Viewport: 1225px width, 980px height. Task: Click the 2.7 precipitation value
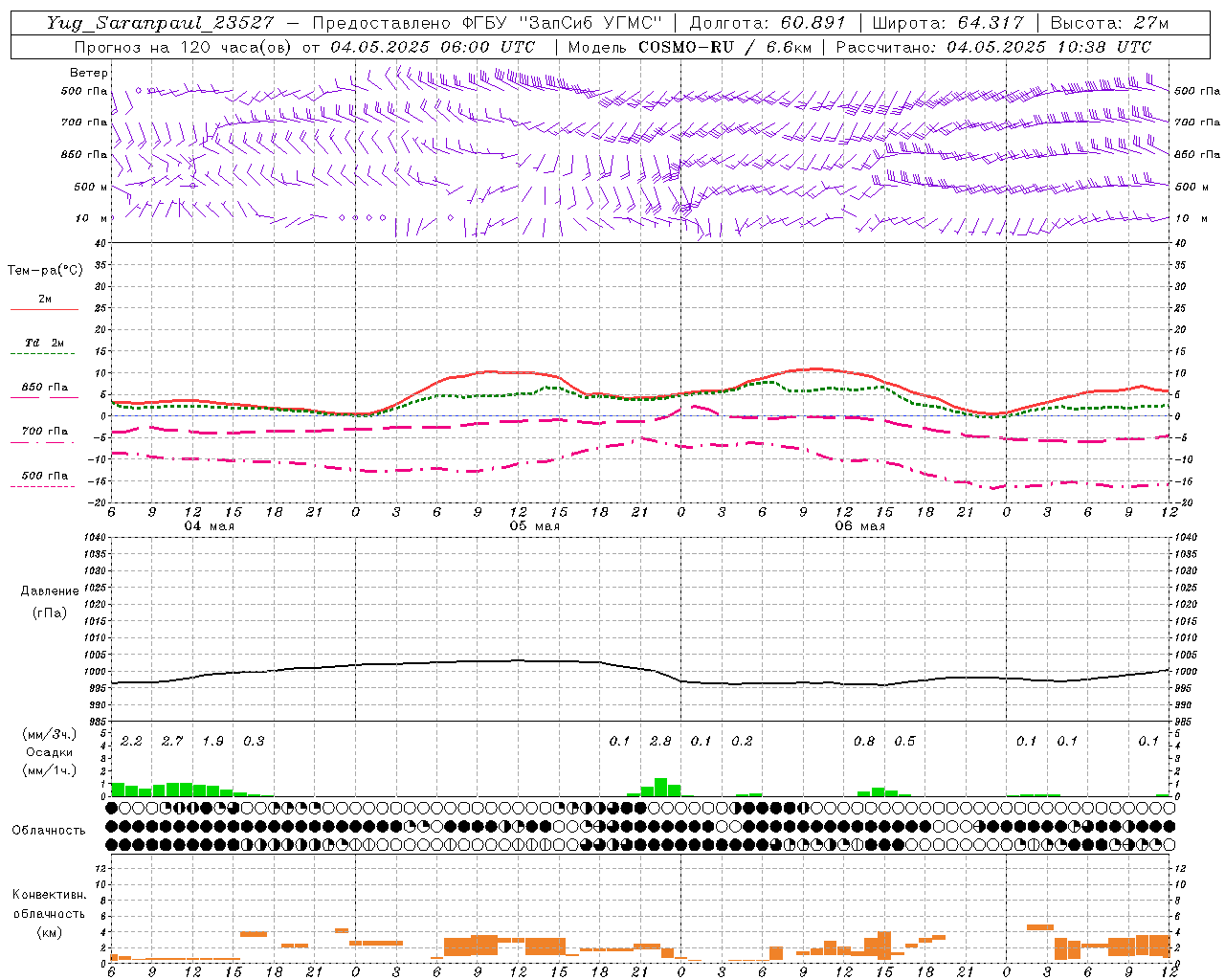[172, 741]
